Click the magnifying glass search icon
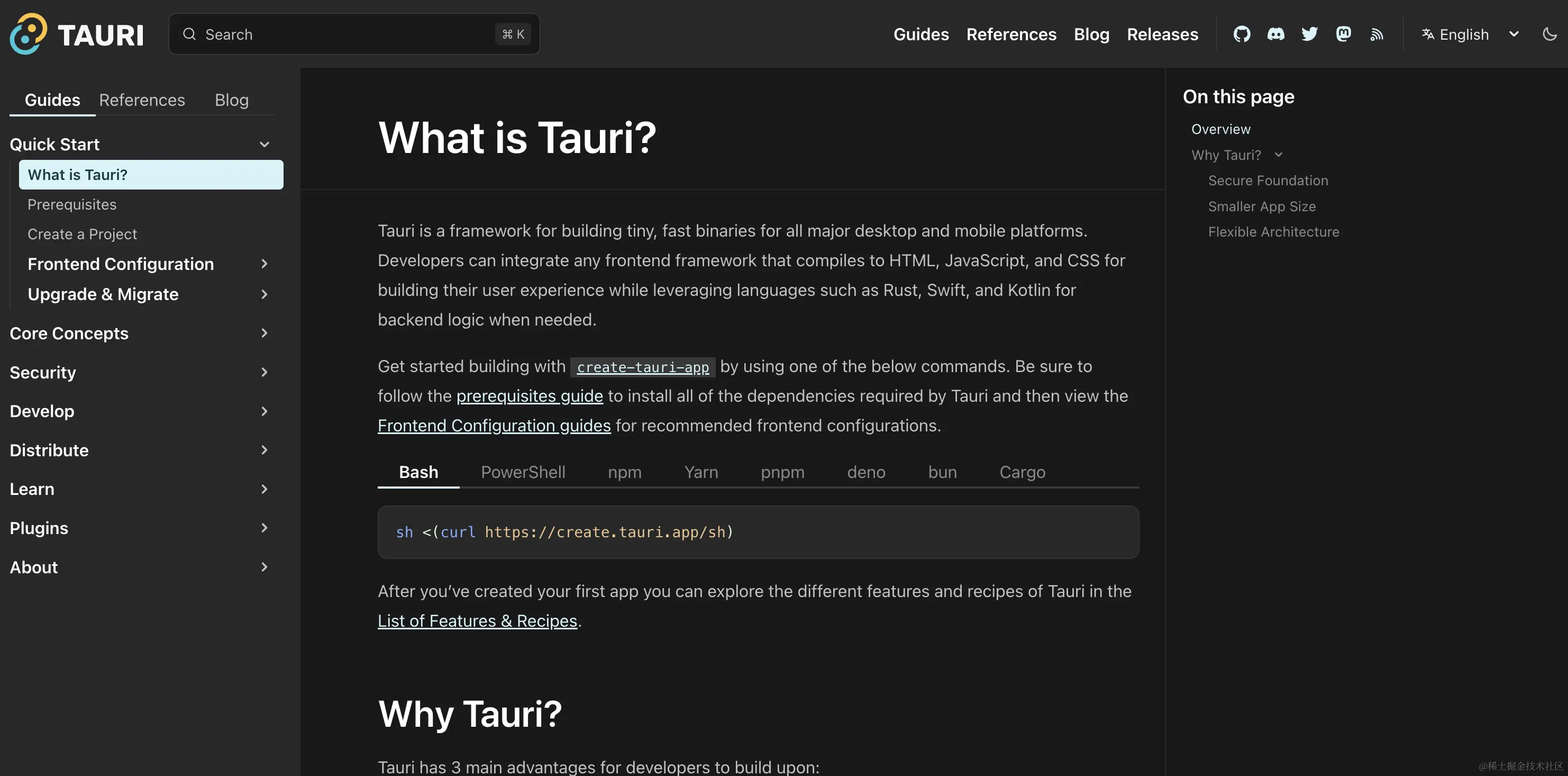1568x776 pixels. (x=189, y=34)
